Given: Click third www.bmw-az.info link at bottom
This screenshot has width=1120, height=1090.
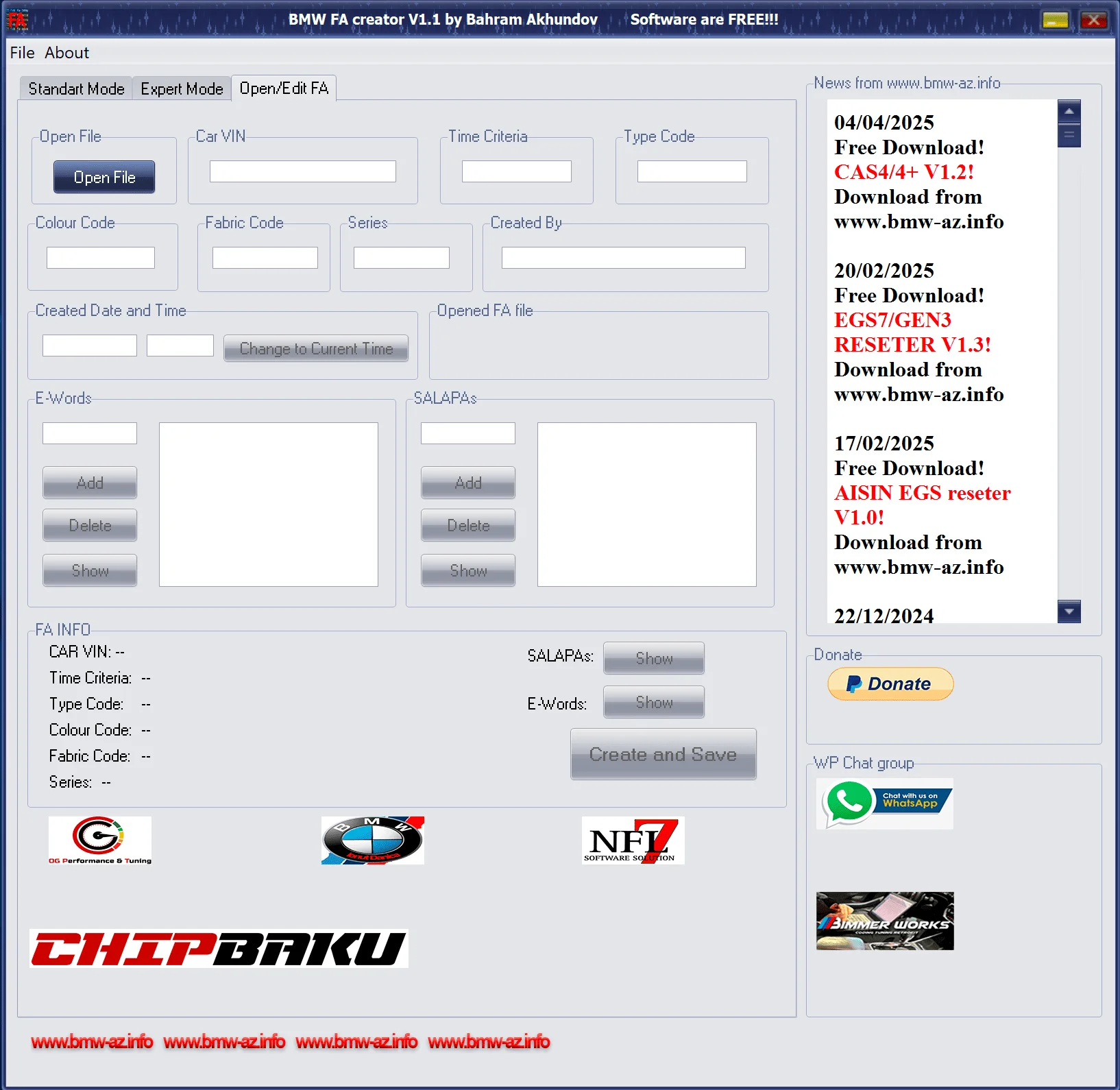Looking at the screenshot, I should click(356, 1042).
